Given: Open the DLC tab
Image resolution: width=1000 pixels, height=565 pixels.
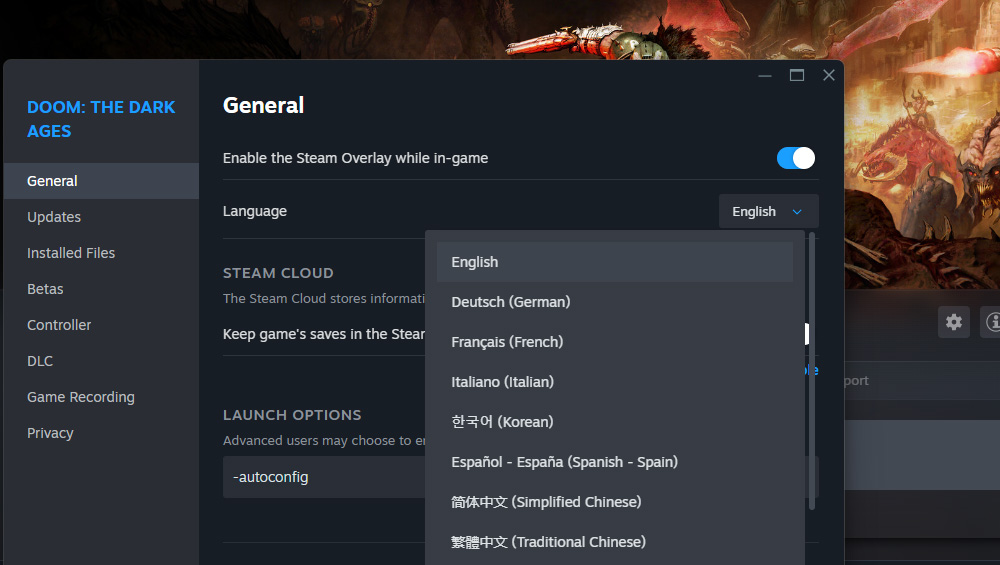Looking at the screenshot, I should pyautogui.click(x=101, y=361).
